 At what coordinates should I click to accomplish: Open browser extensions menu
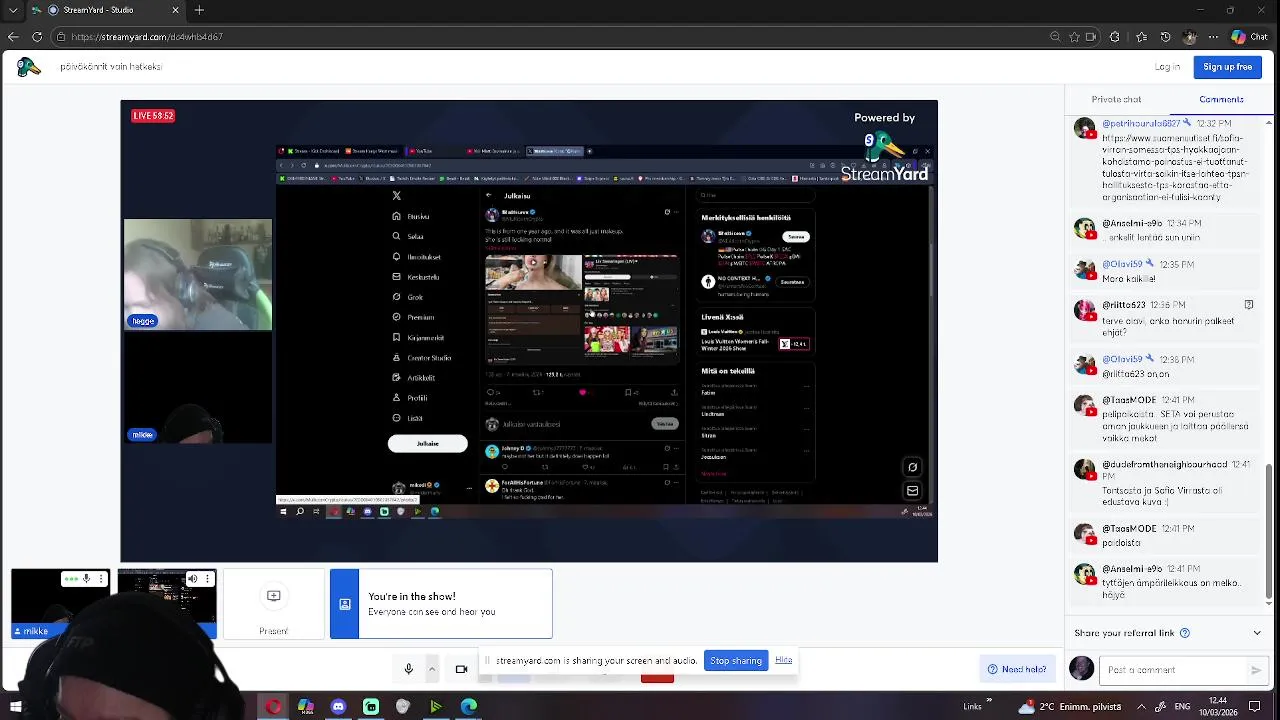1115,37
